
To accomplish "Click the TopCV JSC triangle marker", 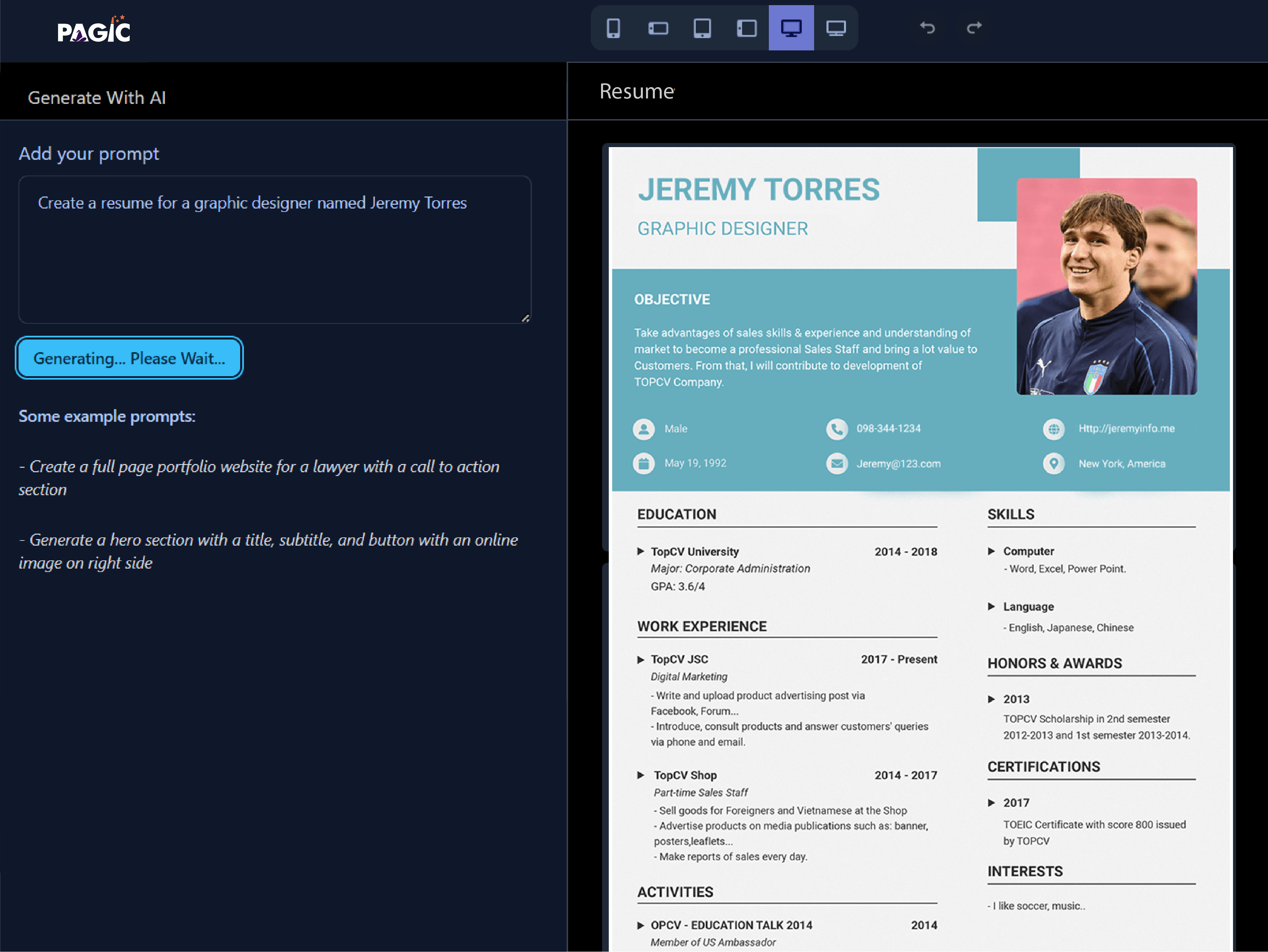I will 640,660.
